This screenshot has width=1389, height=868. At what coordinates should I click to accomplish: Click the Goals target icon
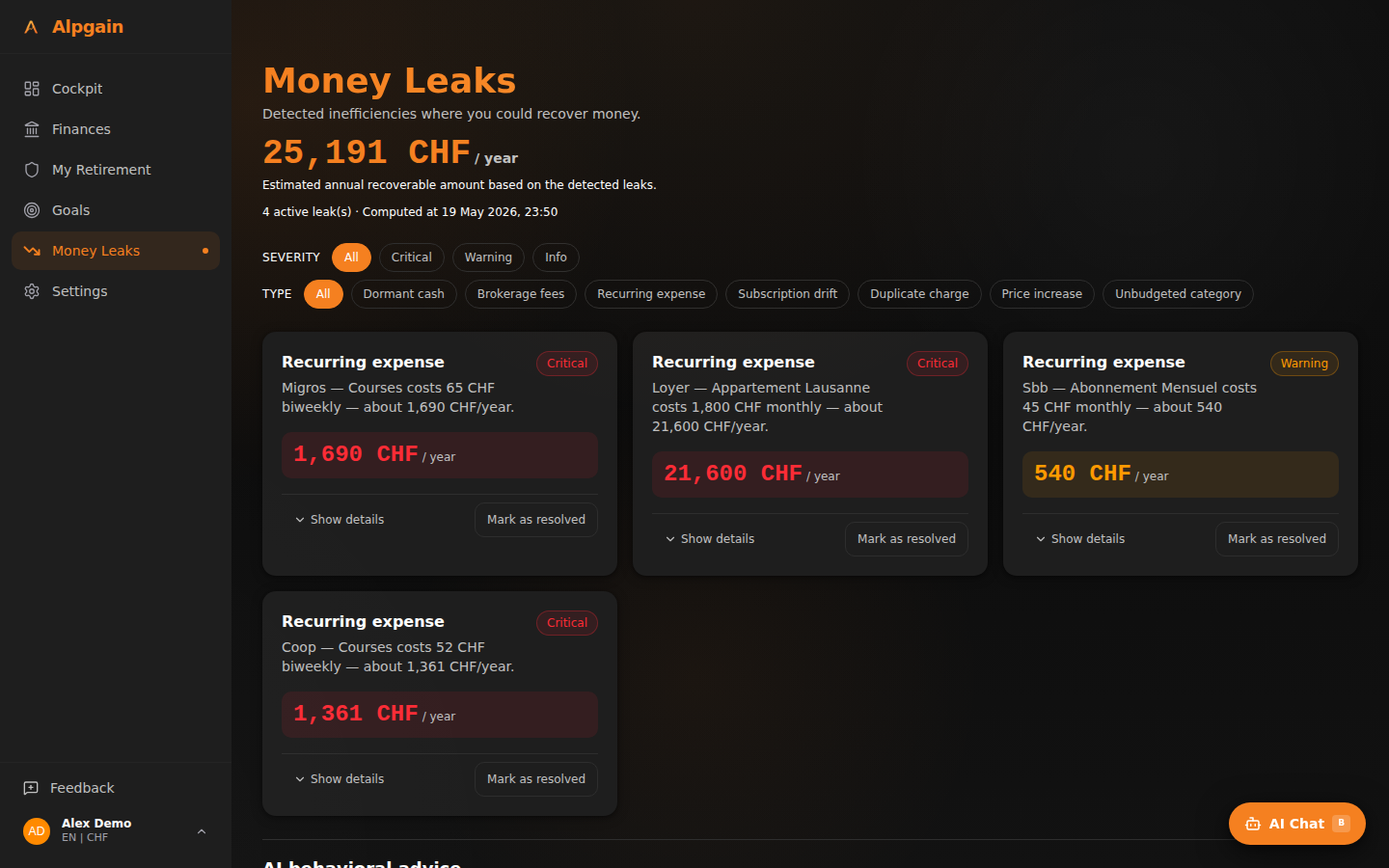point(32,210)
